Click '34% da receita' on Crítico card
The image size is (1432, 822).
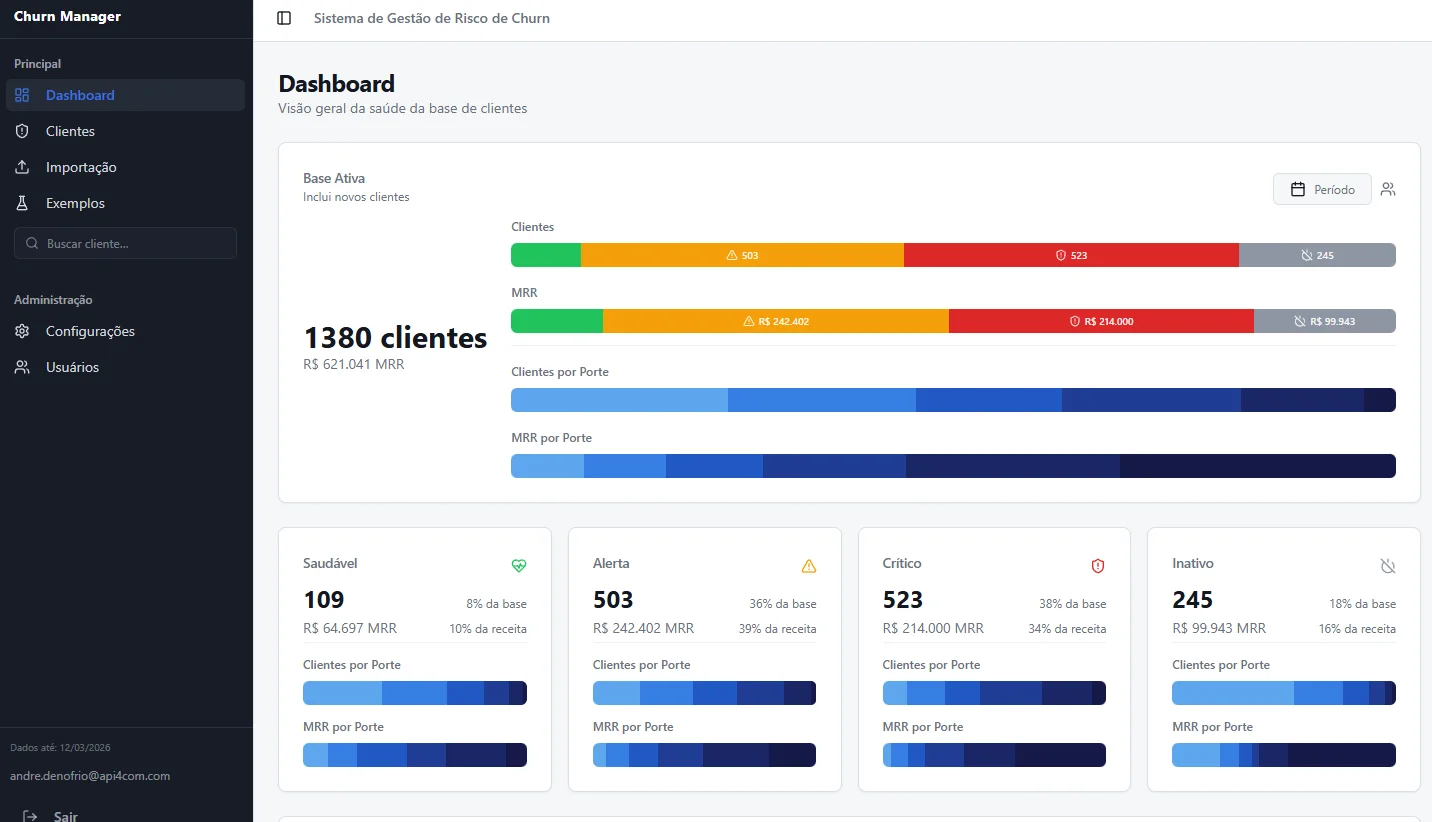(1067, 629)
